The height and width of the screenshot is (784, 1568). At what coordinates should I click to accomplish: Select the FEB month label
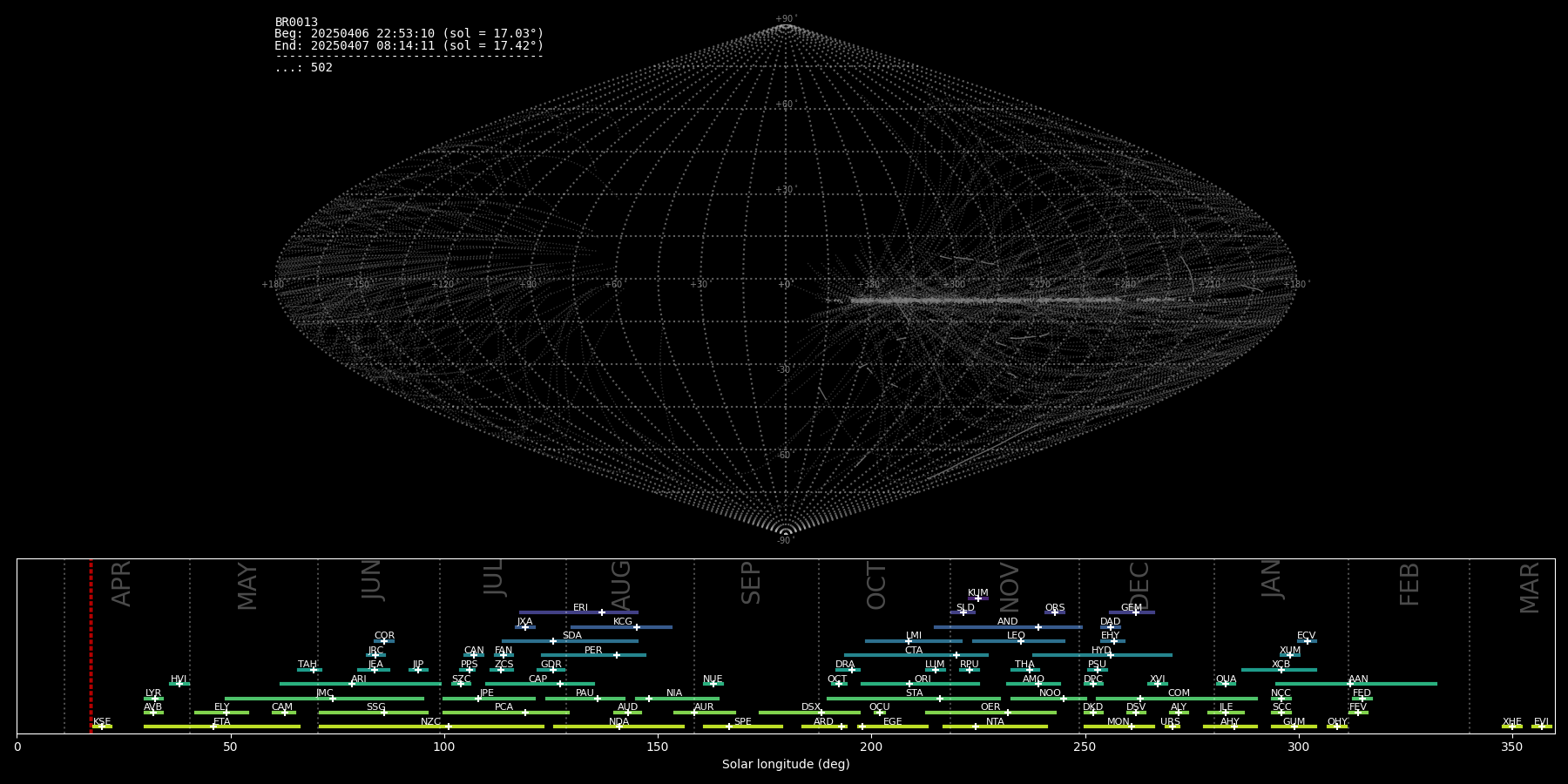(1409, 585)
